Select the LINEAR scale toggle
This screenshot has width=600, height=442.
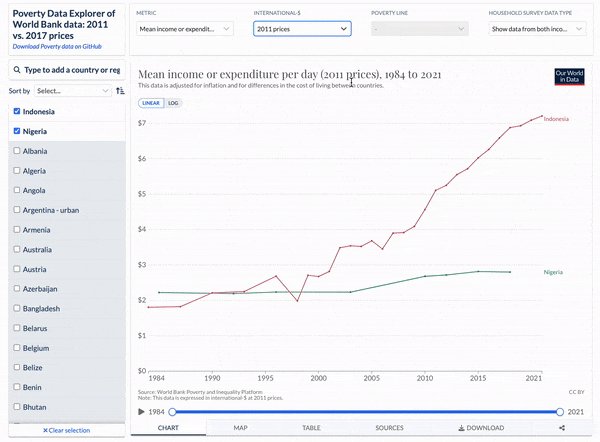(151, 103)
